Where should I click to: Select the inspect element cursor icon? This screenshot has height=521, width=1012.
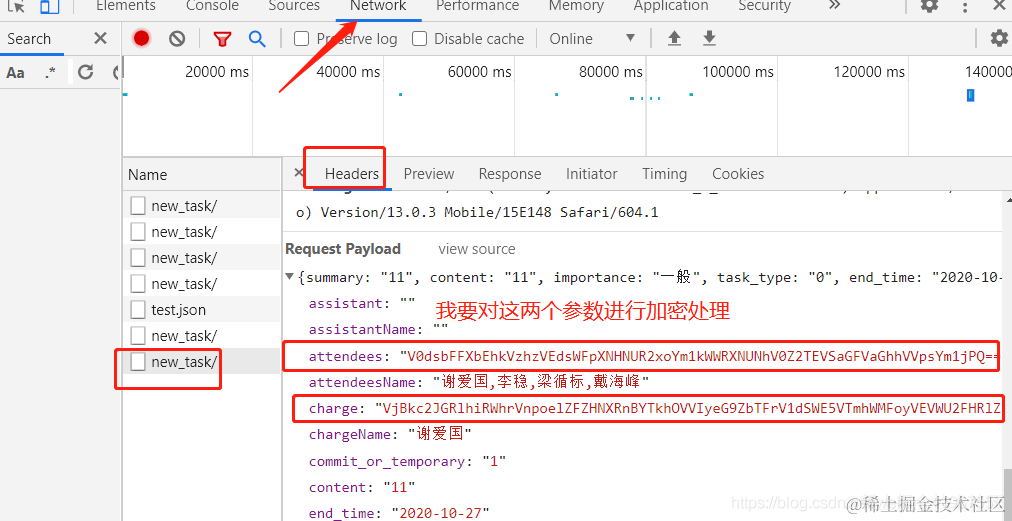point(15,6)
